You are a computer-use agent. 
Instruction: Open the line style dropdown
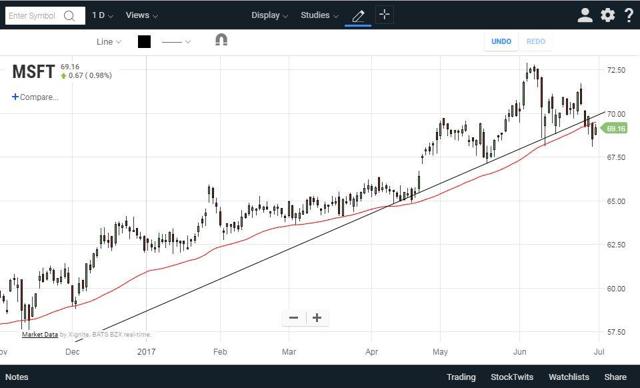pyautogui.click(x=176, y=42)
